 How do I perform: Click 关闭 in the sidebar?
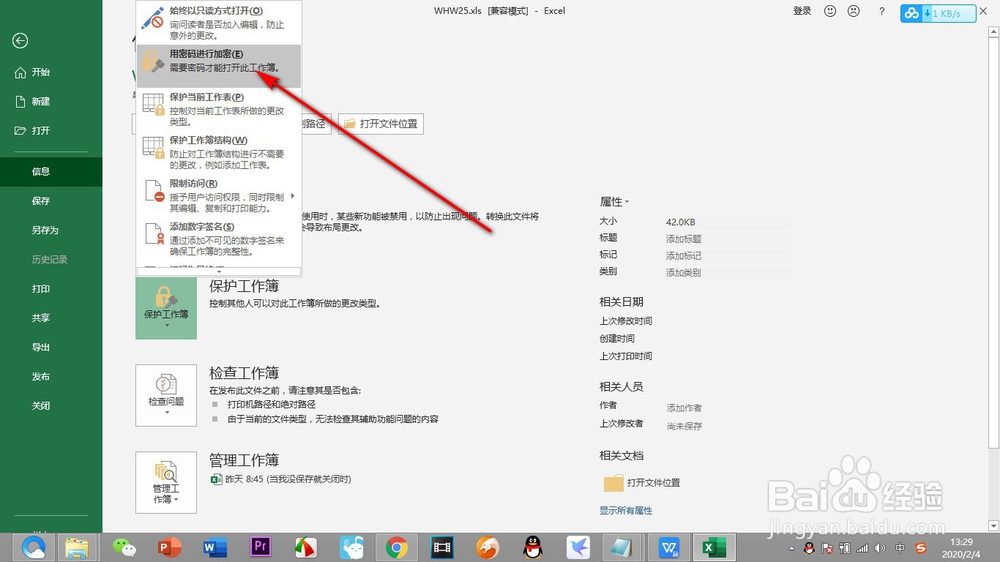click(x=41, y=406)
